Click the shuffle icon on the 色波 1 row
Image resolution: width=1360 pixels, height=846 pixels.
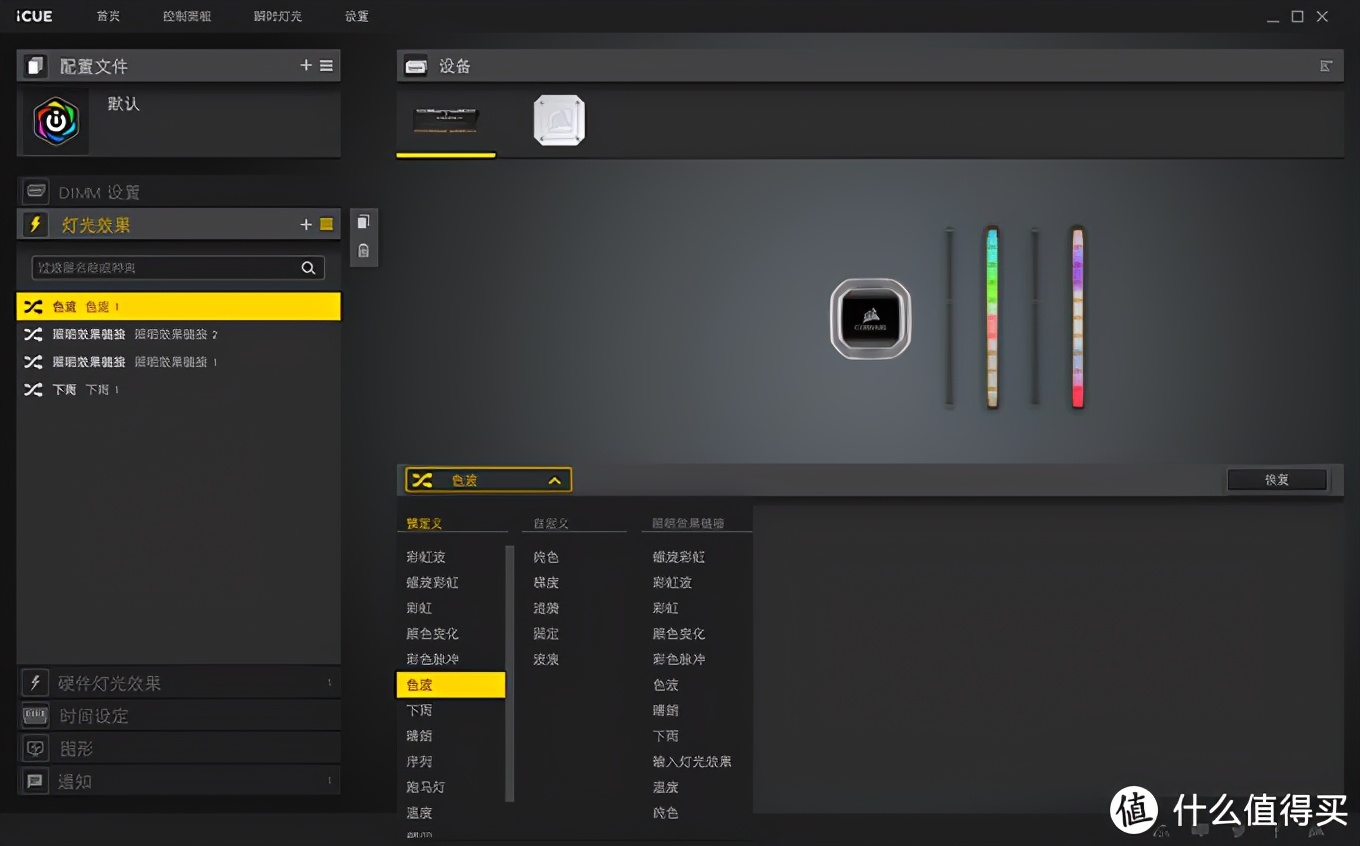33,307
